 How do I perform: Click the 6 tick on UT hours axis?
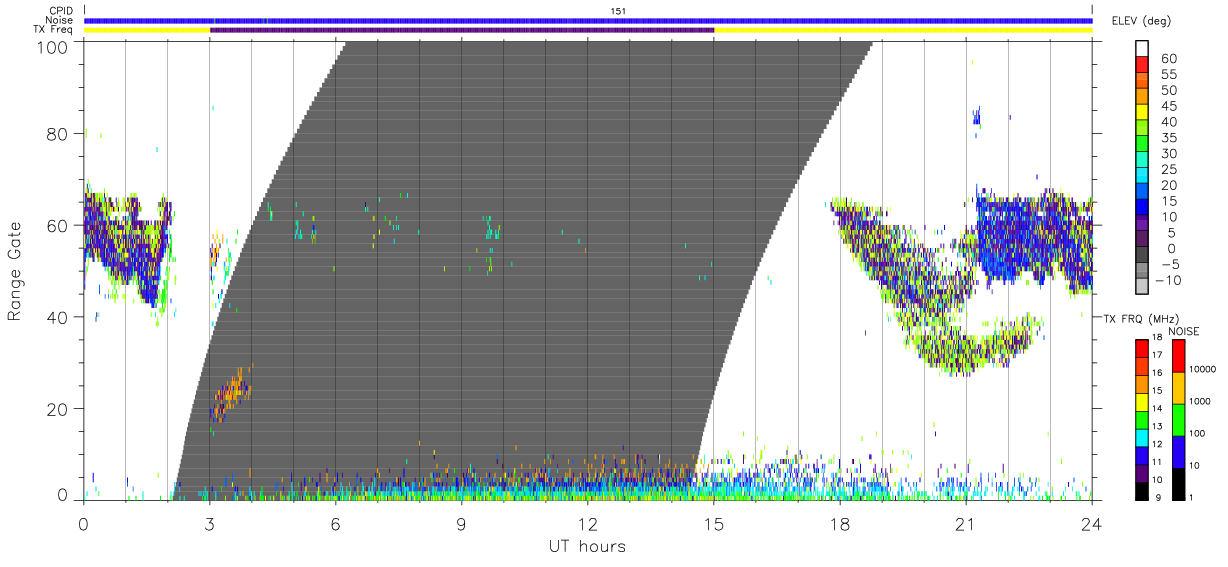pos(335,523)
